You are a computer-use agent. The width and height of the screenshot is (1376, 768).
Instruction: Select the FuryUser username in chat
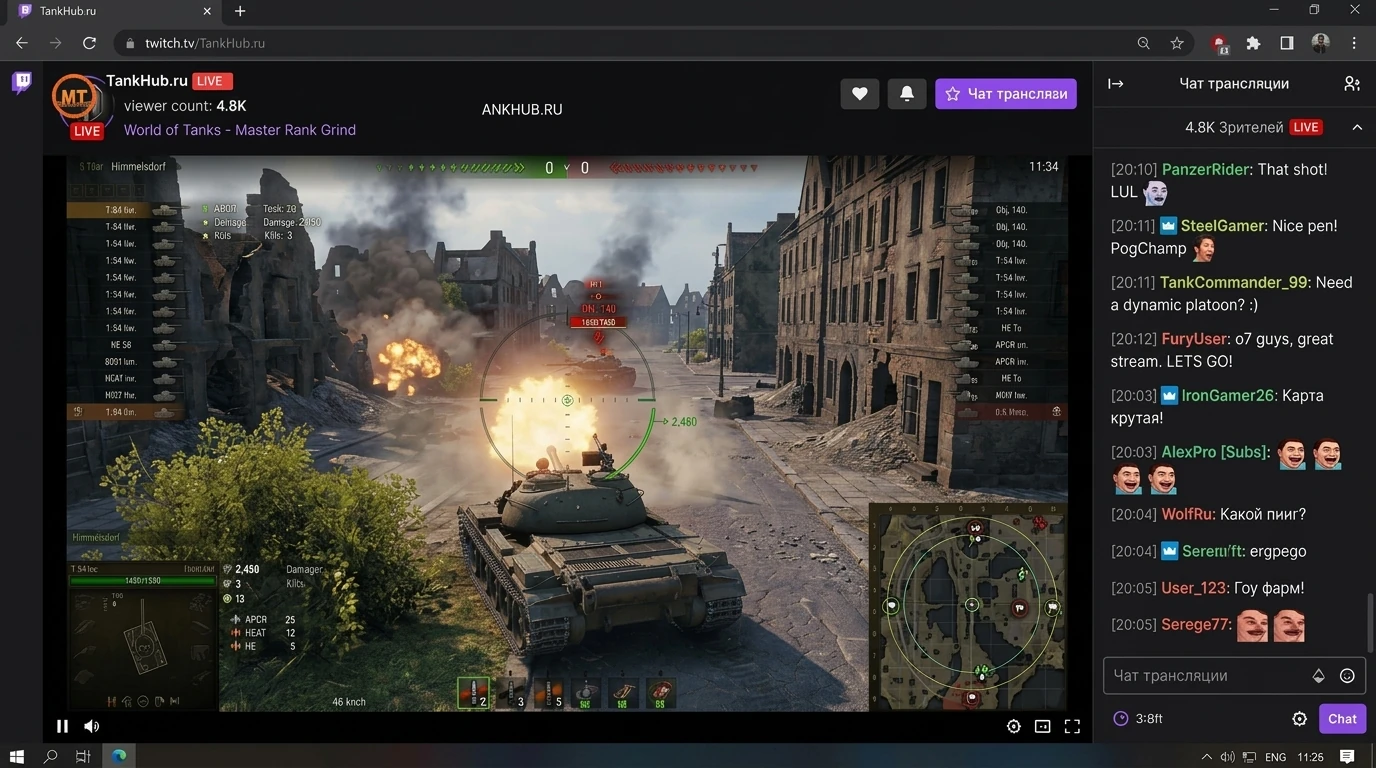pyautogui.click(x=1194, y=339)
